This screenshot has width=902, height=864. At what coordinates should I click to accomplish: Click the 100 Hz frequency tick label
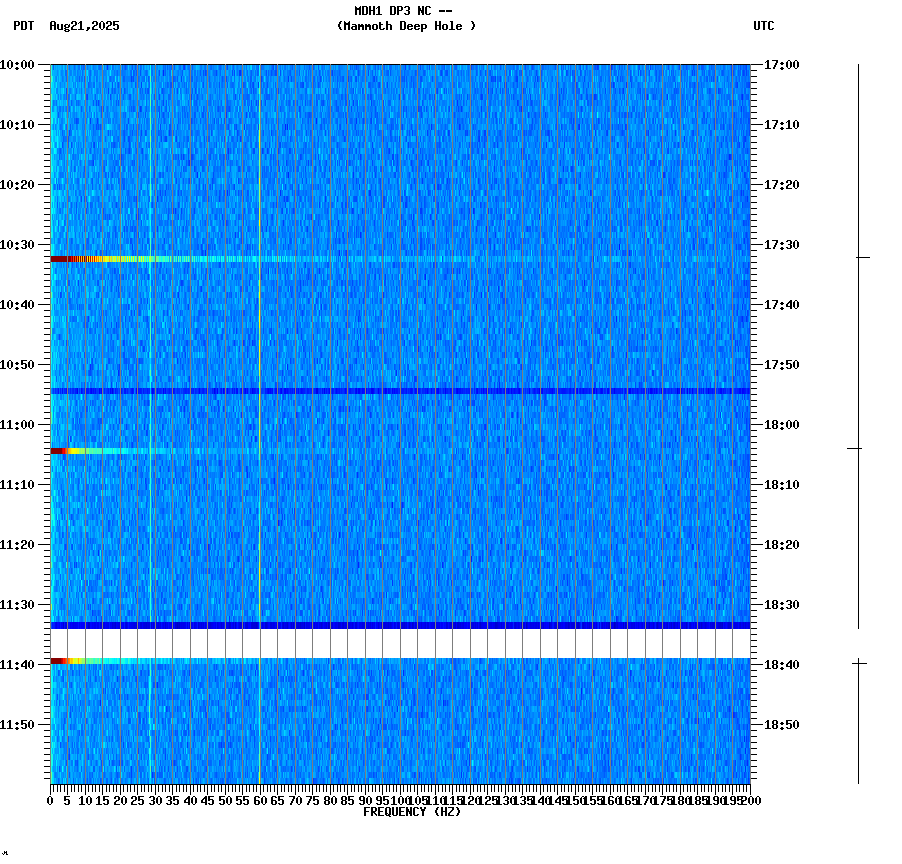[400, 800]
